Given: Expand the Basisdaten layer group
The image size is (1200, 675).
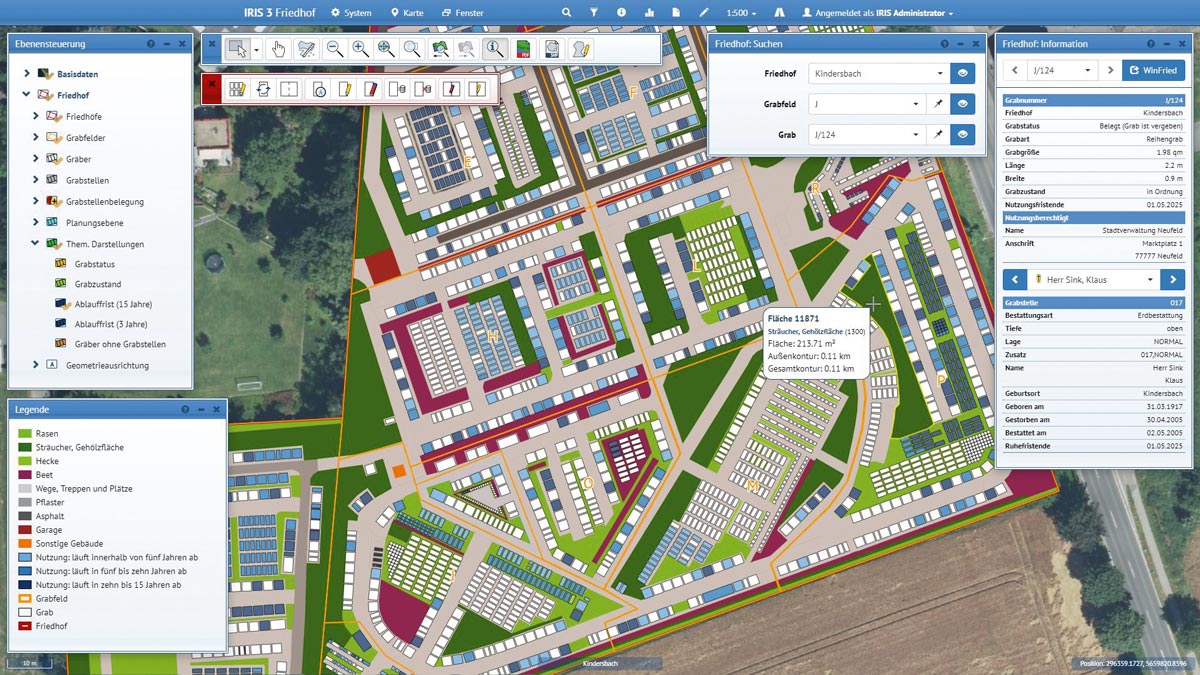Looking at the screenshot, I should [27, 74].
